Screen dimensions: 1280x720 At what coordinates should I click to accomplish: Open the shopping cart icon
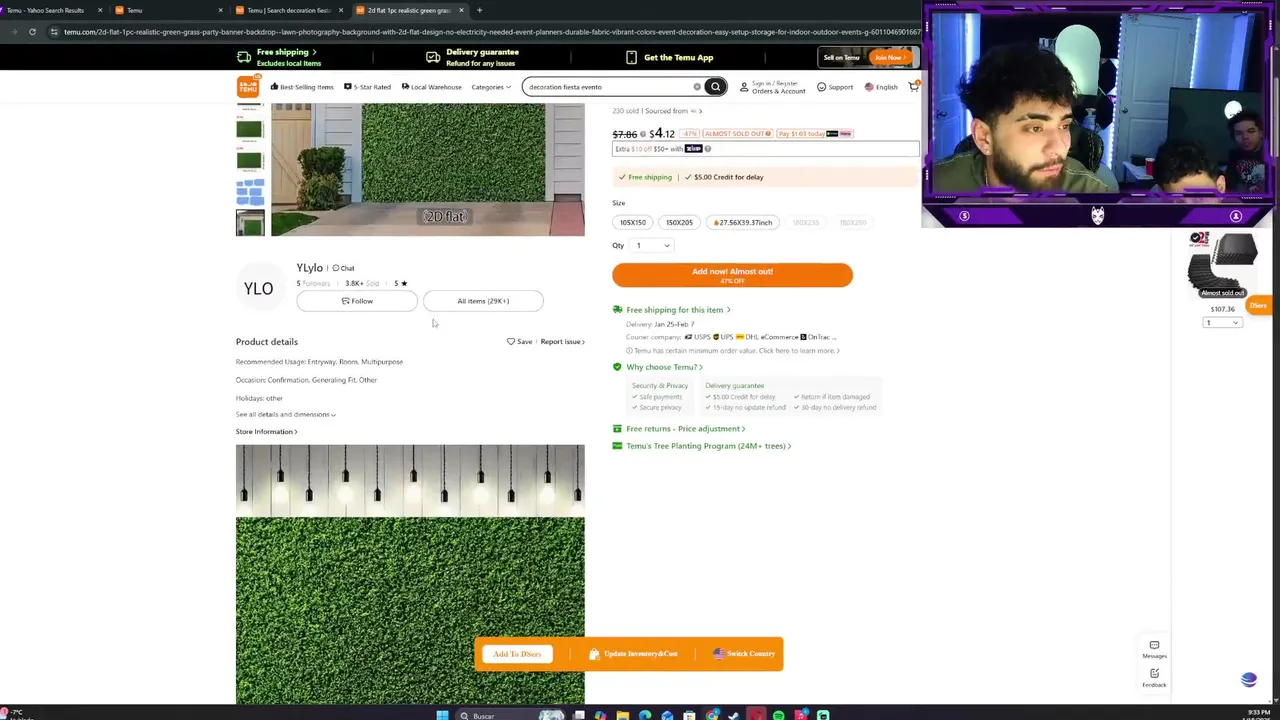[x=913, y=87]
